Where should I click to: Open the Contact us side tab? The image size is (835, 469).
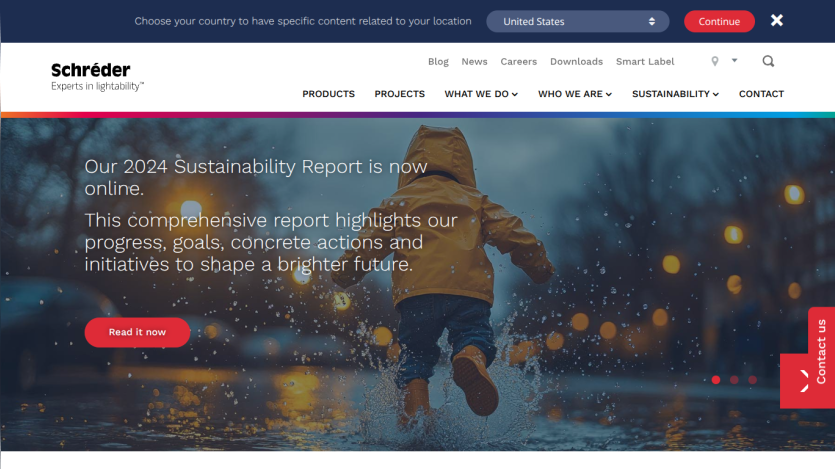tap(821, 351)
